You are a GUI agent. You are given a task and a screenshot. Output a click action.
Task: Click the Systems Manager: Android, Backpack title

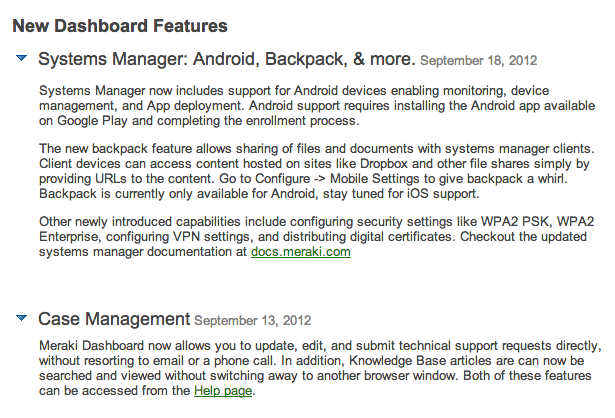[x=227, y=59]
